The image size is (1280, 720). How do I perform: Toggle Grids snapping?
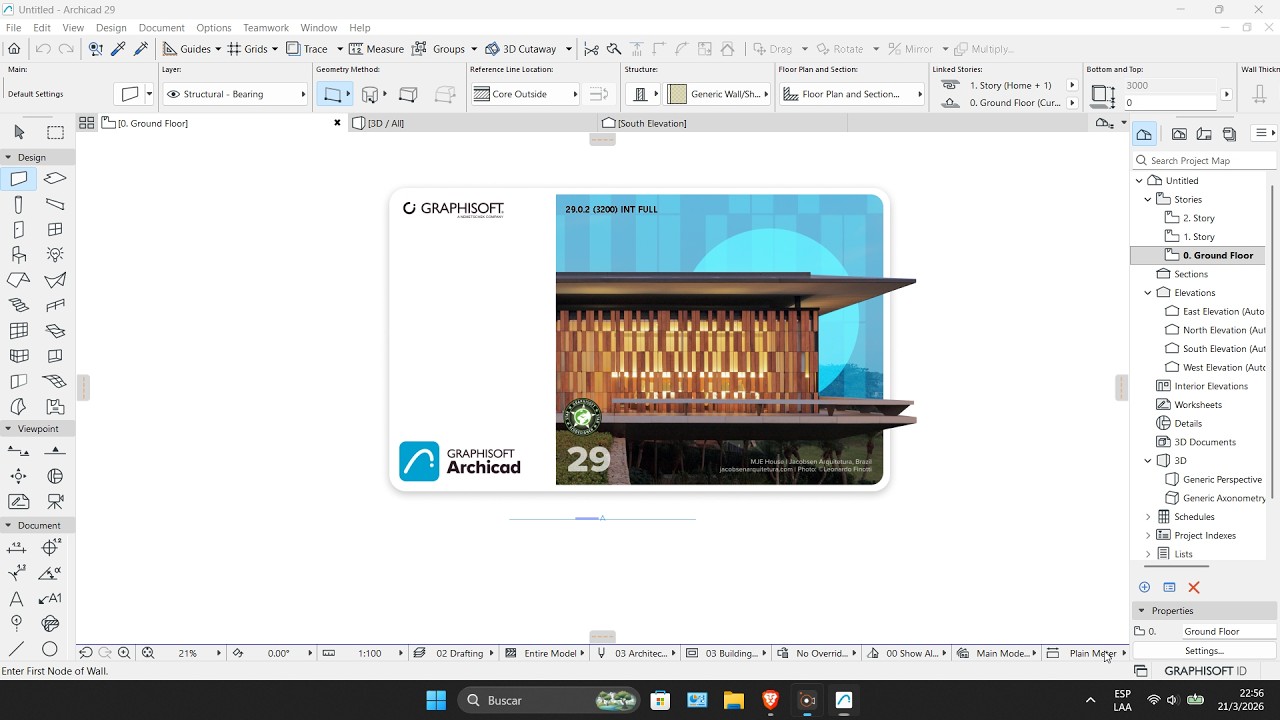[x=247, y=48]
